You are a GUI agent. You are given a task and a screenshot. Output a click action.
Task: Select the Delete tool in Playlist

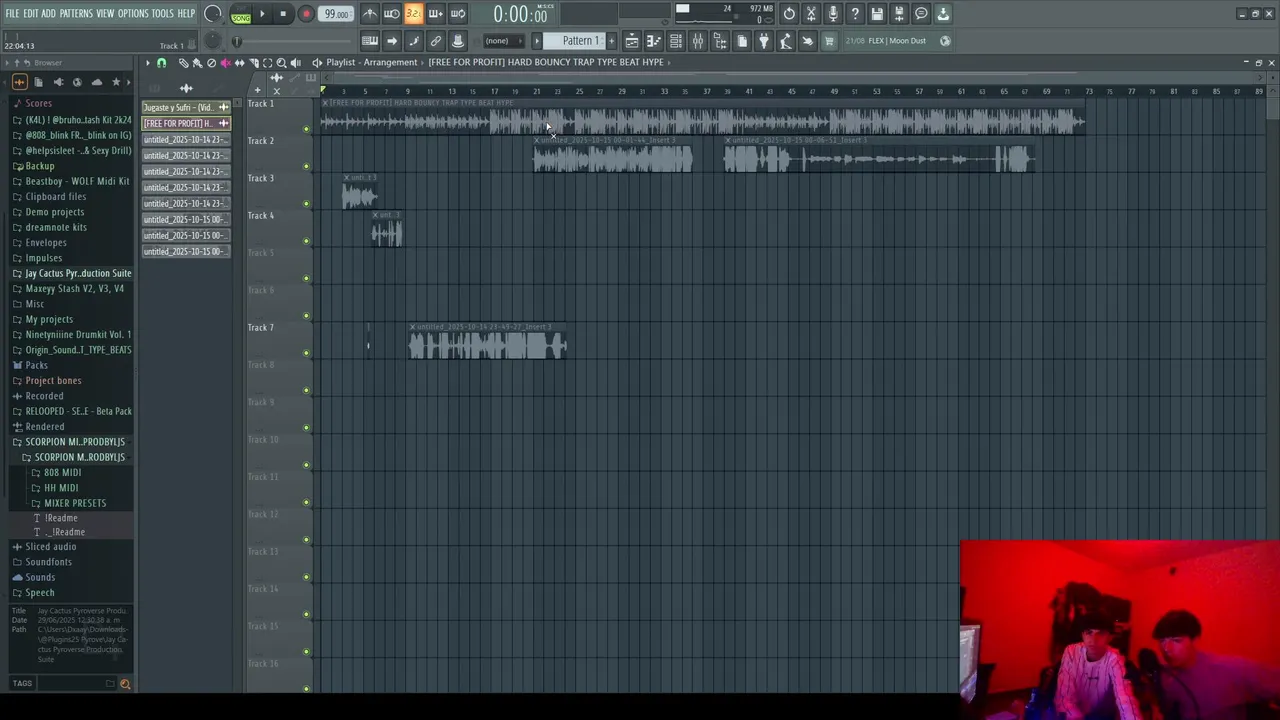[211, 63]
